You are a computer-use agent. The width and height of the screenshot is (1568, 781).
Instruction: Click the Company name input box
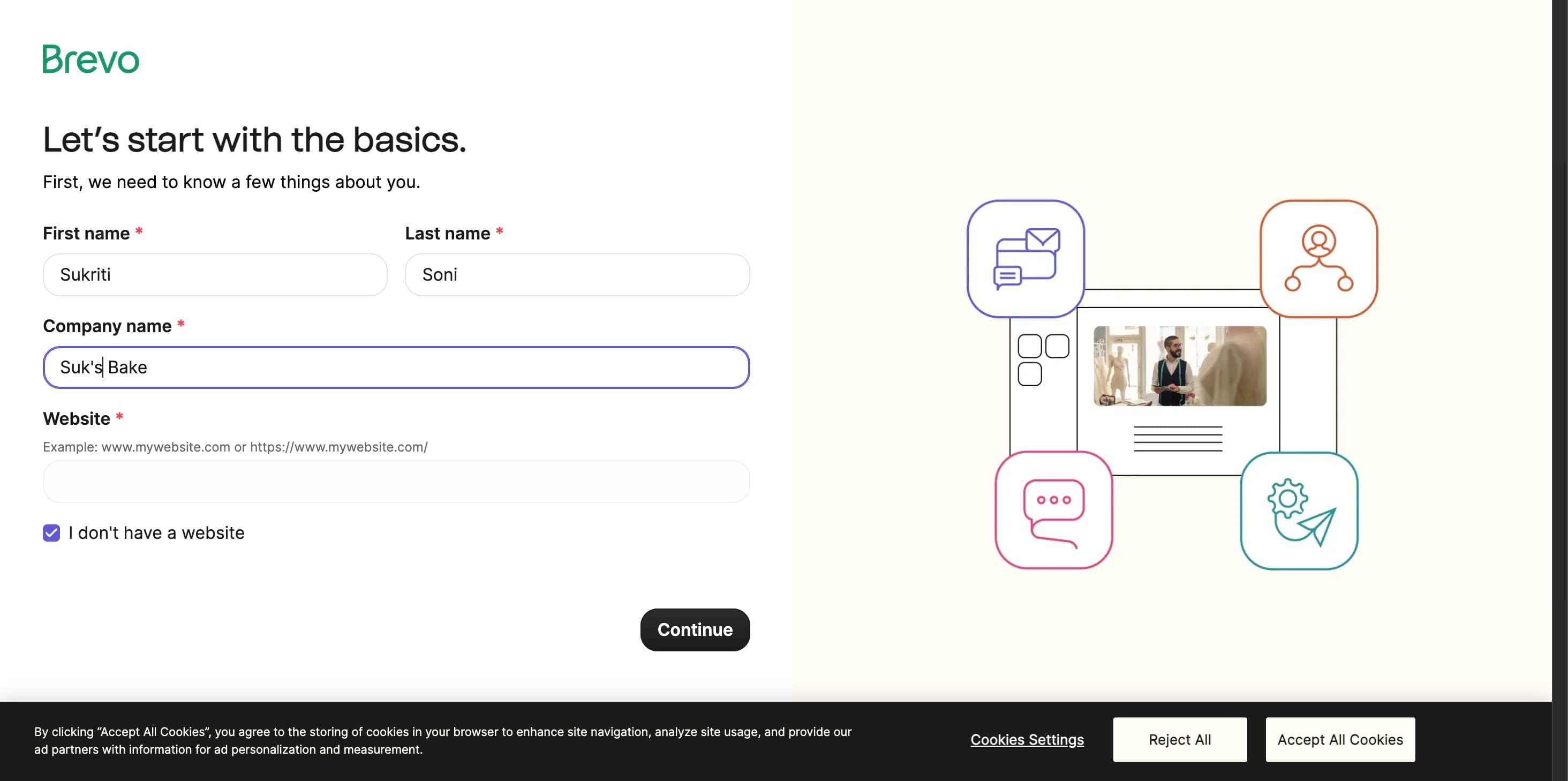(x=396, y=367)
